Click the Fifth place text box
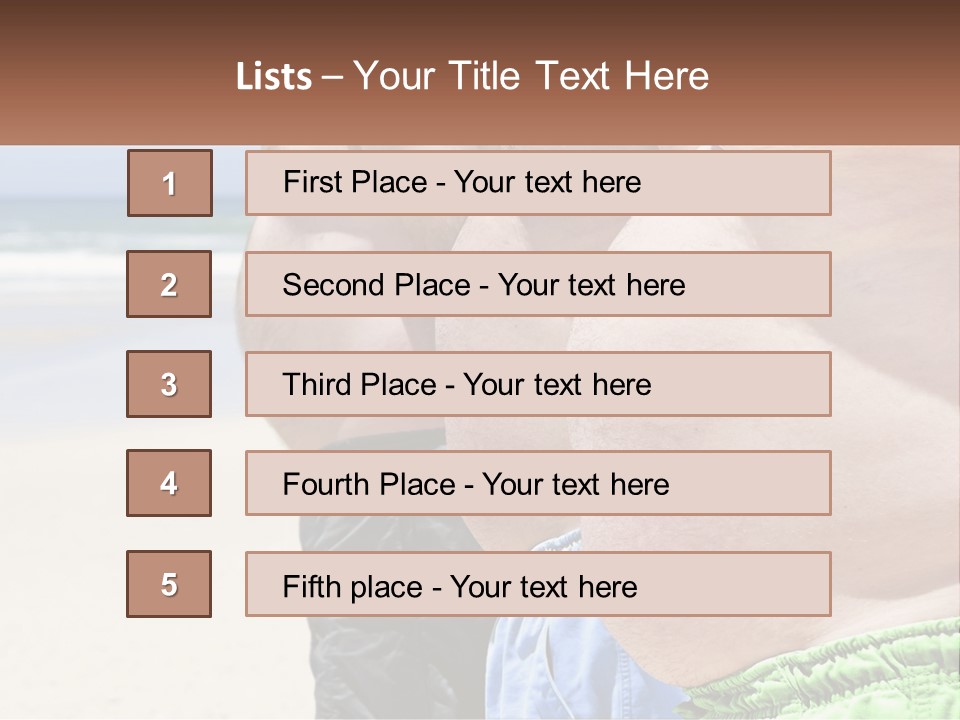The width and height of the screenshot is (960, 720). (538, 584)
